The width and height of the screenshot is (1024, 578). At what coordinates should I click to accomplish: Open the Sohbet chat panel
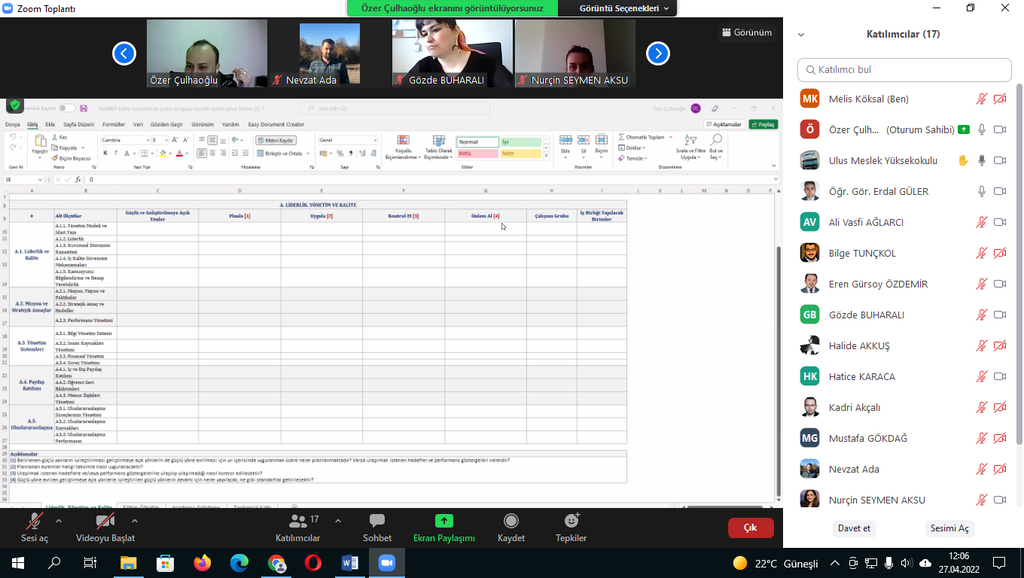[x=377, y=521]
